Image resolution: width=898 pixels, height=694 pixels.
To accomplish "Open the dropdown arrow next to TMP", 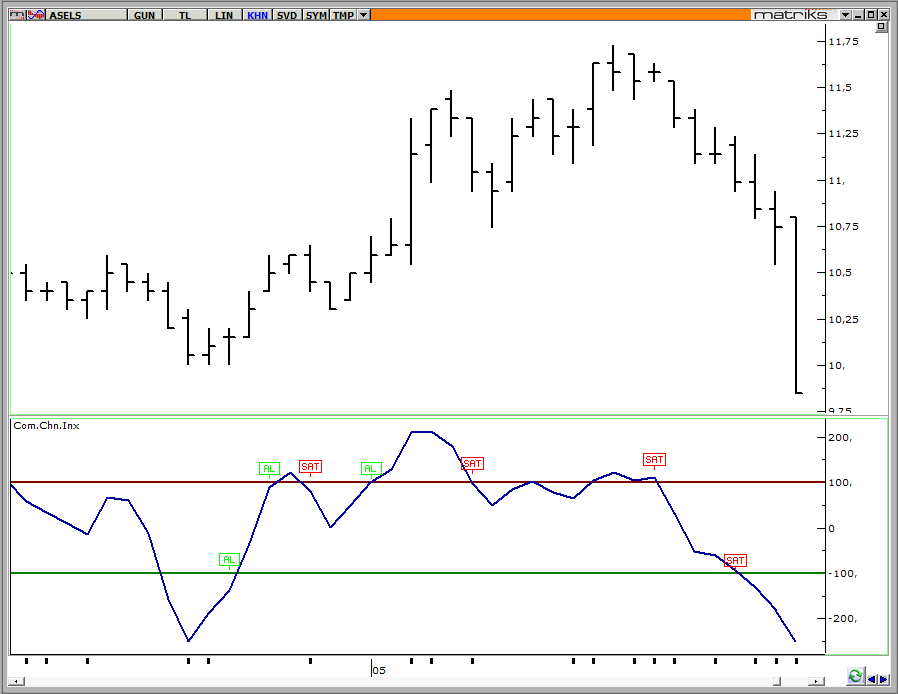I will 364,15.
